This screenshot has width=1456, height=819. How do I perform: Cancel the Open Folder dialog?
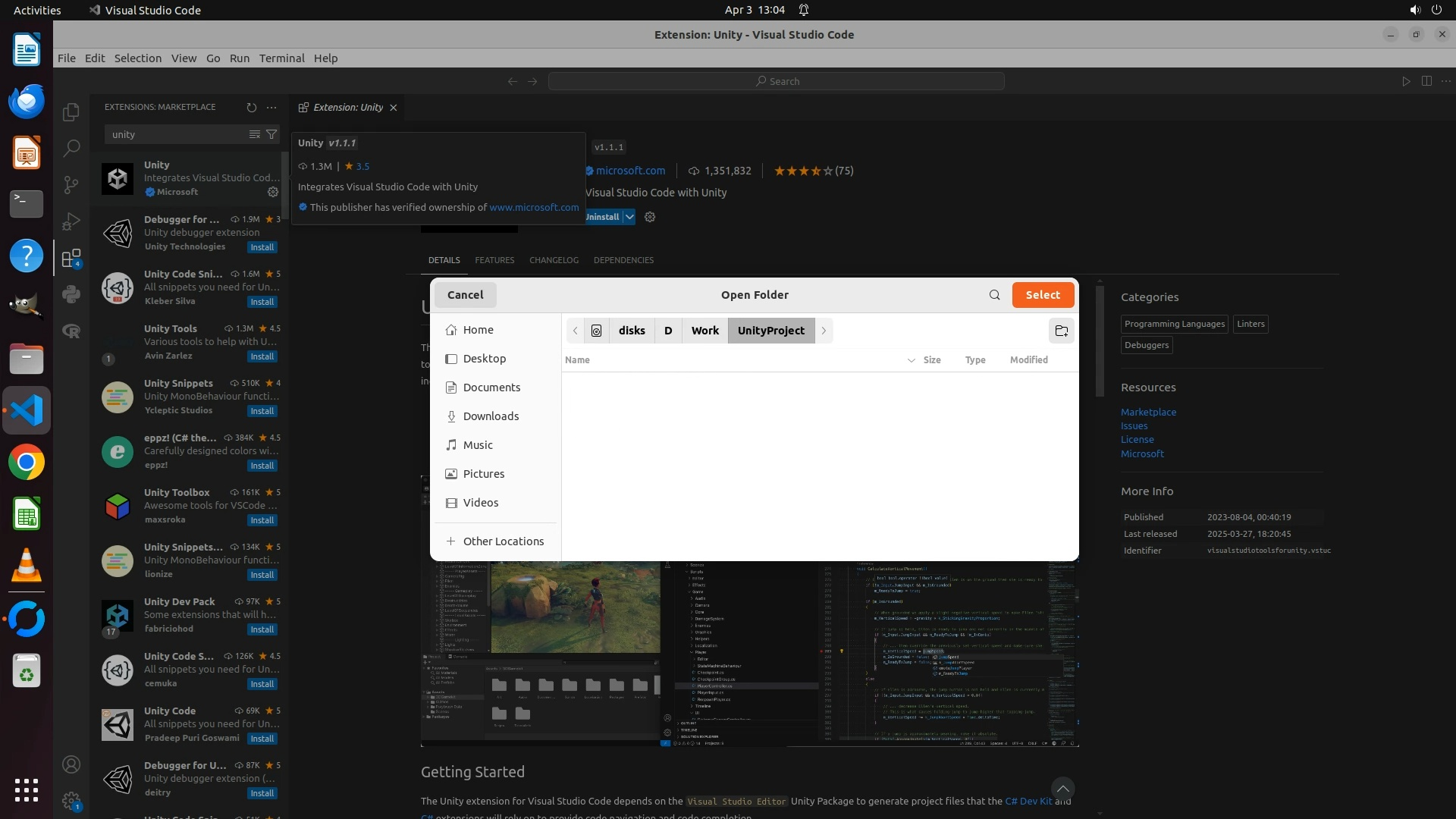click(465, 295)
